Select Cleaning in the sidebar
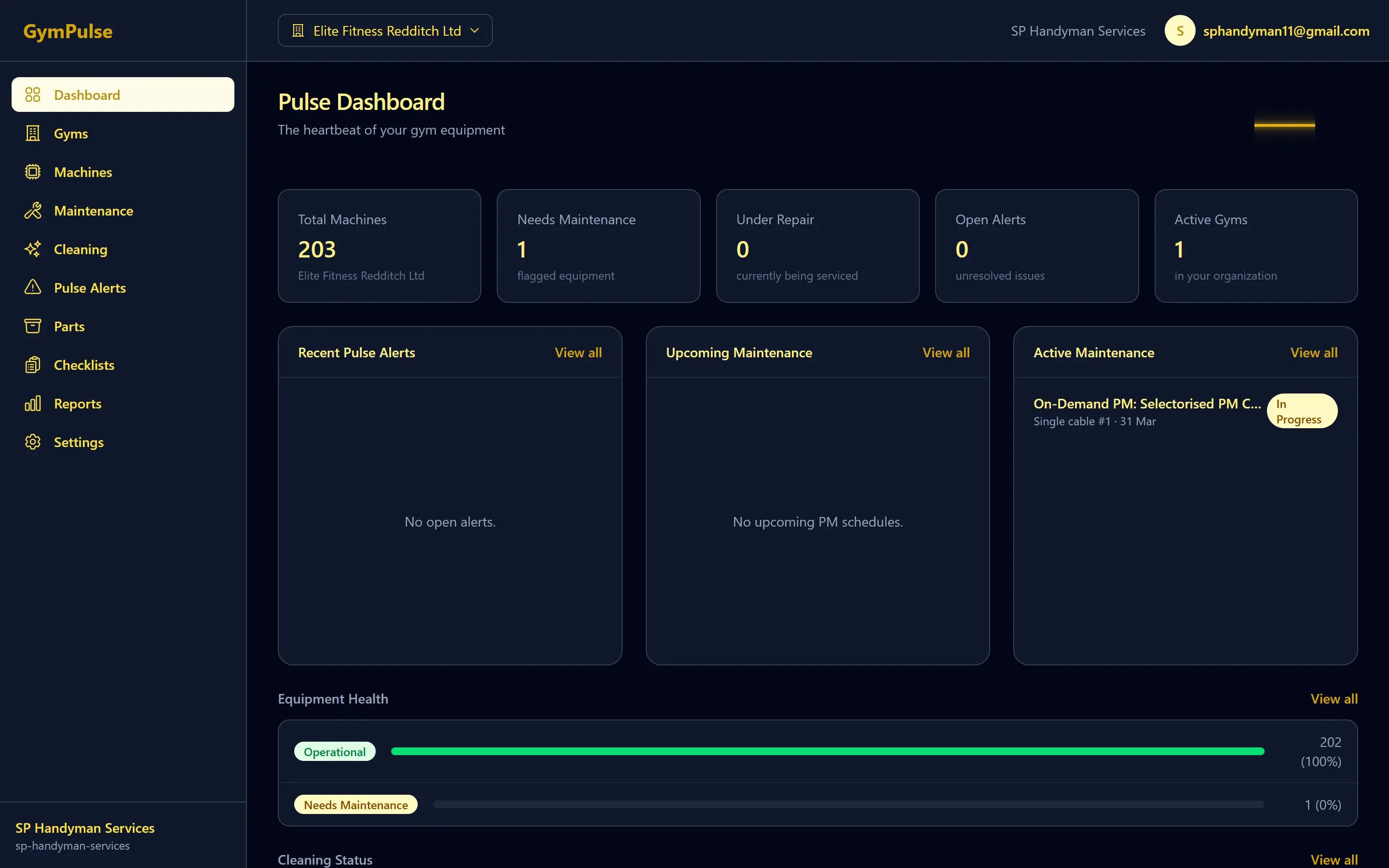 click(x=123, y=249)
